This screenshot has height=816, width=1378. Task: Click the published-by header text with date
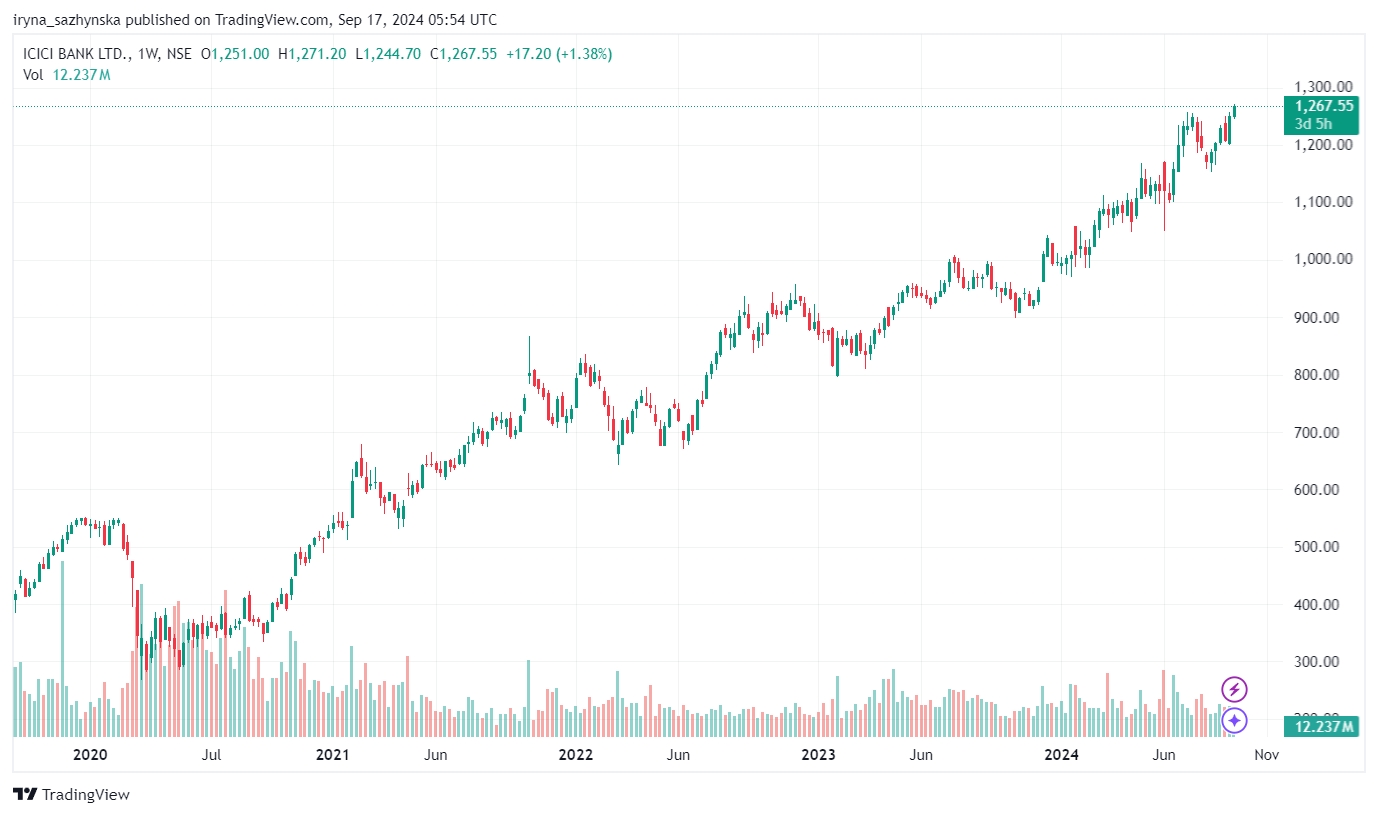[x=255, y=20]
